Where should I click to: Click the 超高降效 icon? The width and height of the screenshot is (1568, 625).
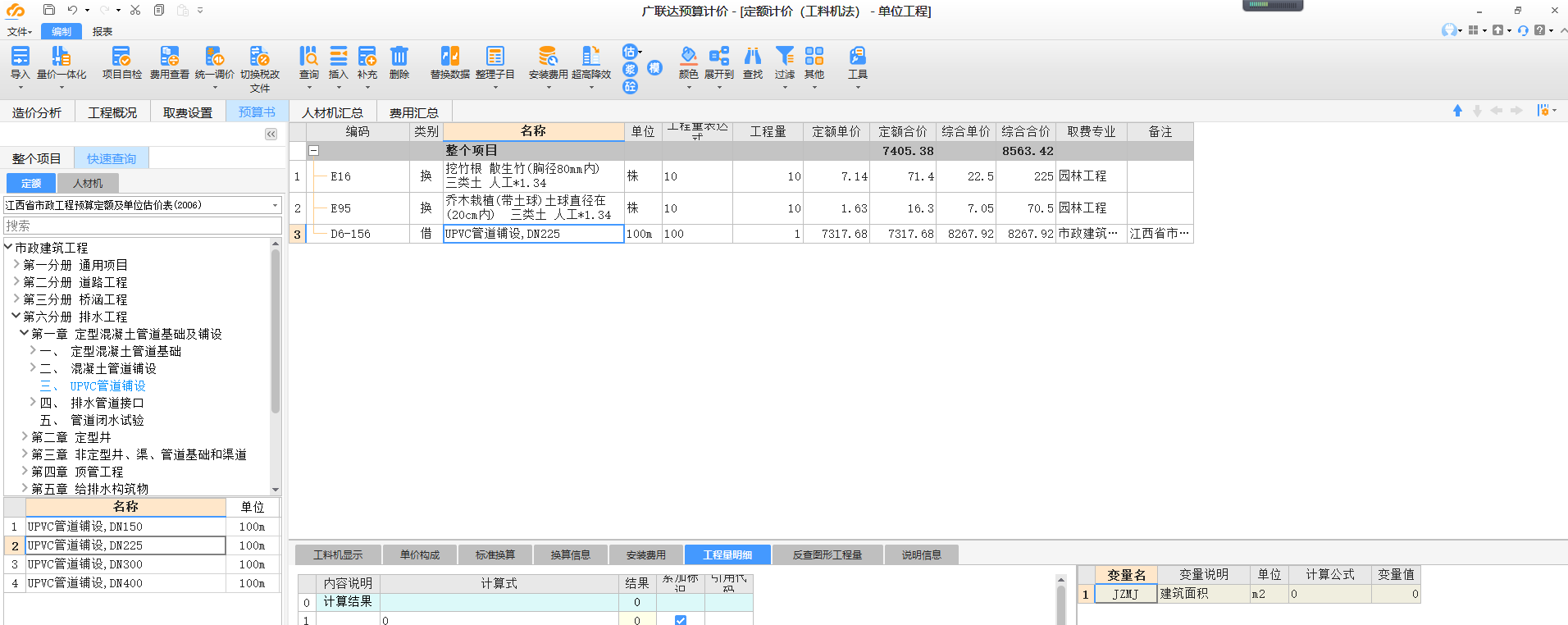tap(590, 56)
